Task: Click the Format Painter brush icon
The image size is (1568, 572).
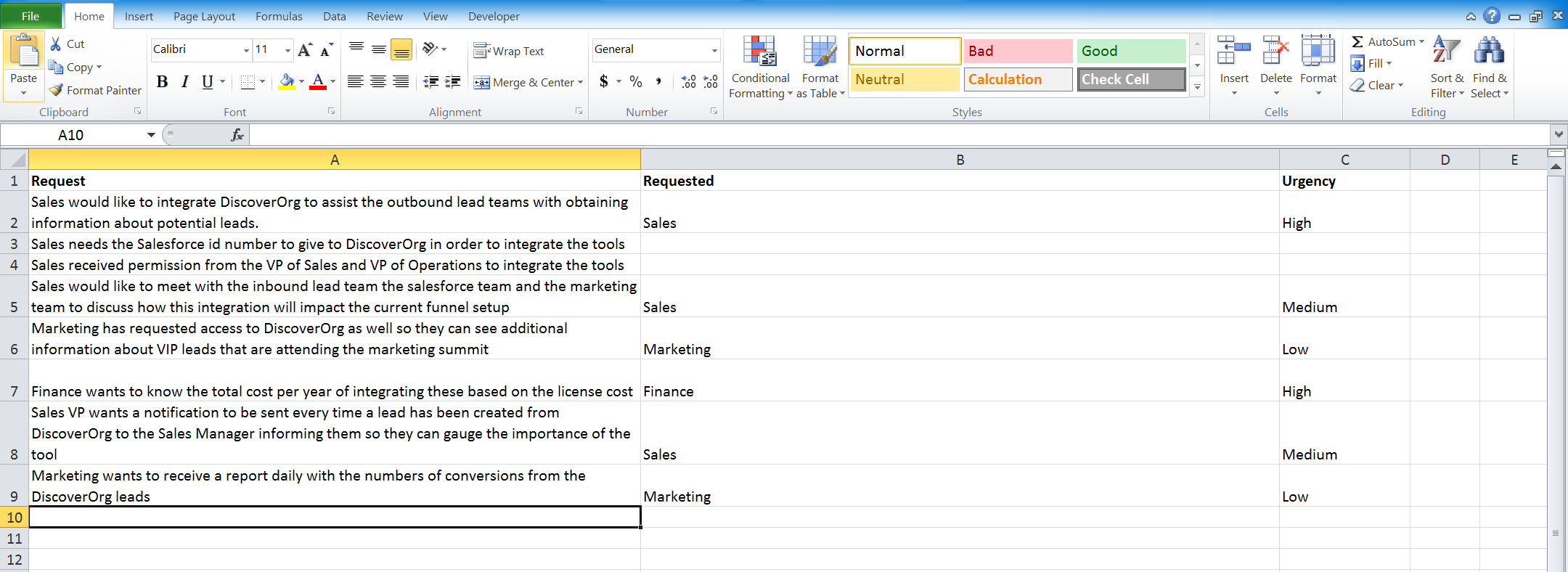Action: click(x=57, y=90)
